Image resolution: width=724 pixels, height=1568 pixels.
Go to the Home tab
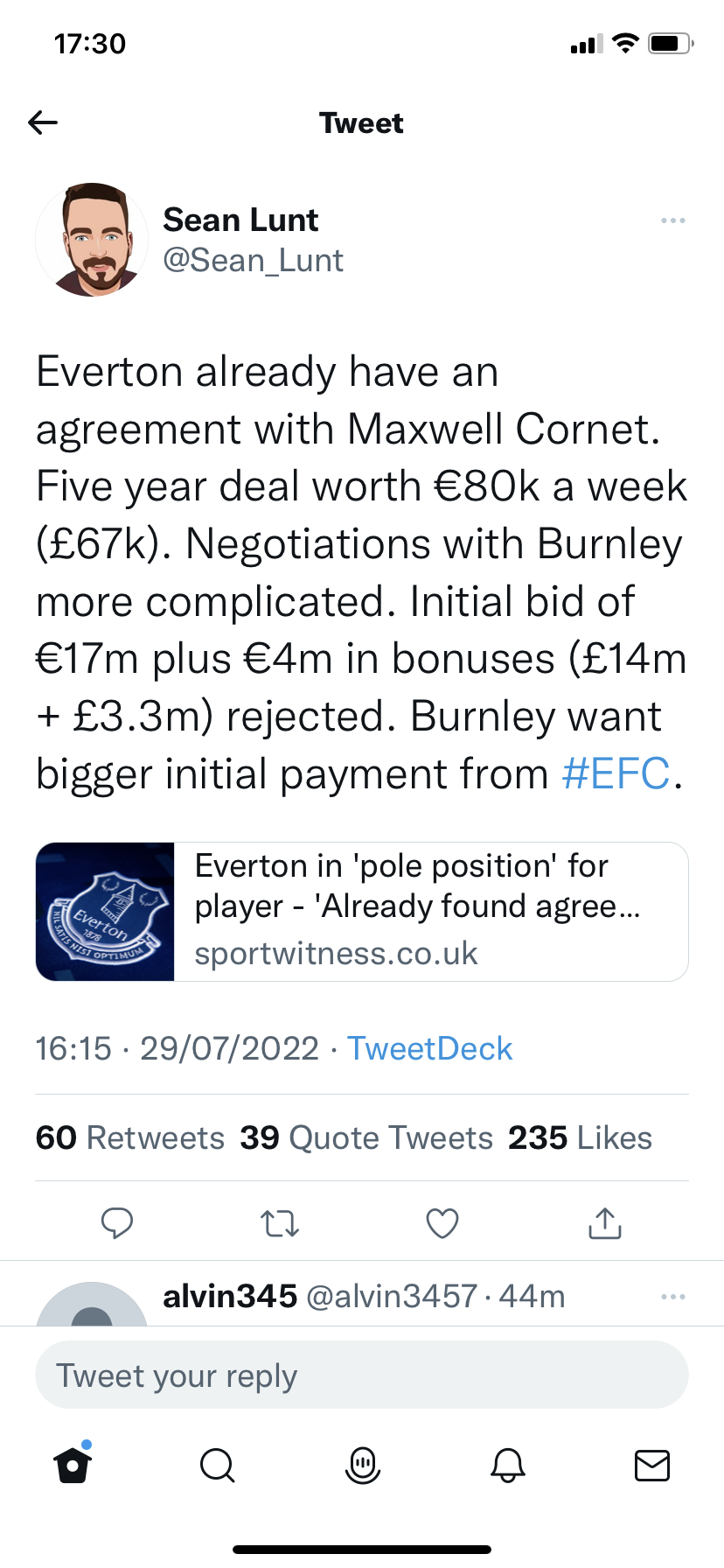pyautogui.click(x=73, y=1465)
